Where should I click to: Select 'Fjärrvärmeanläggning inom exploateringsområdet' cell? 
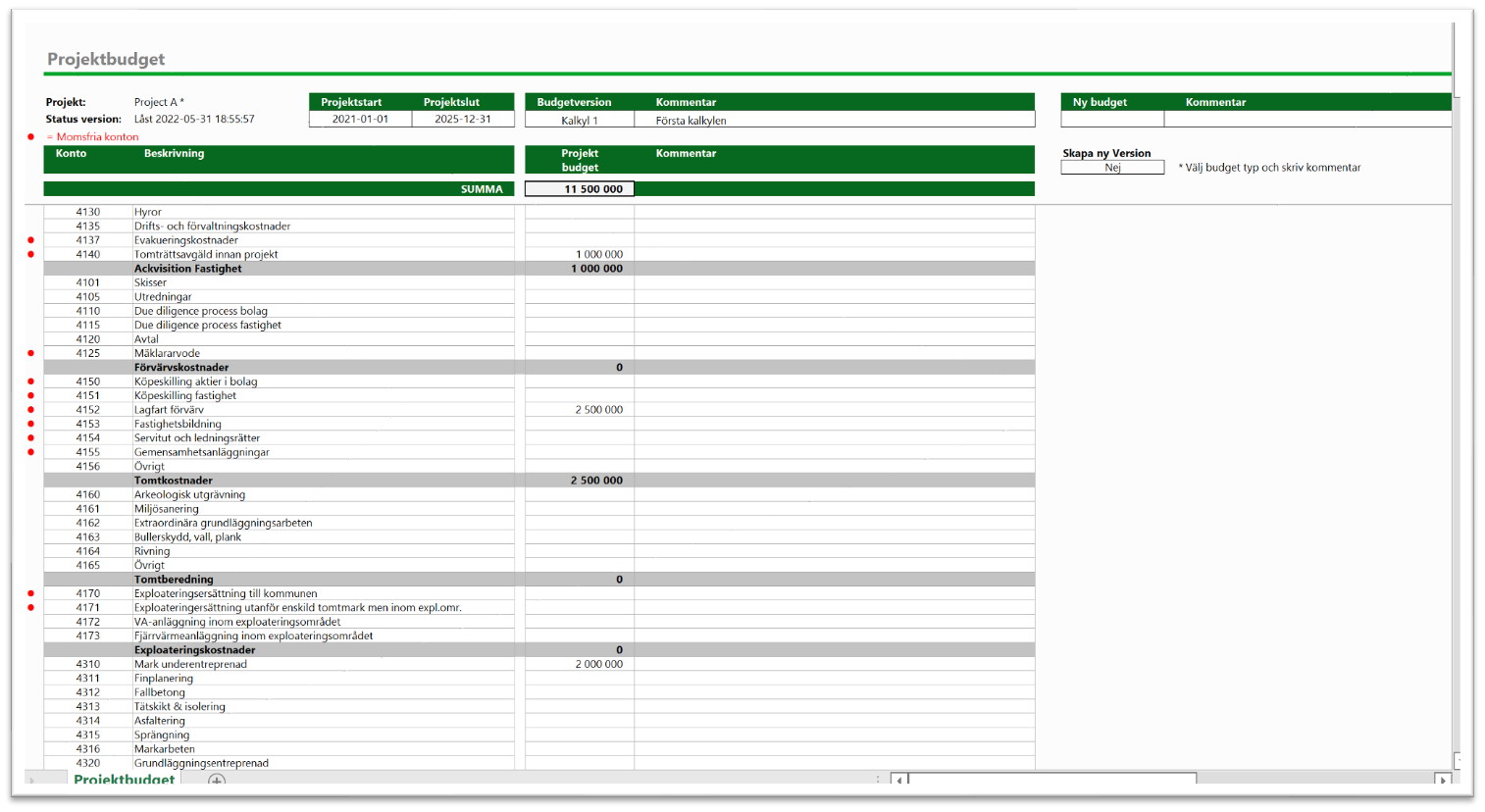click(x=324, y=635)
